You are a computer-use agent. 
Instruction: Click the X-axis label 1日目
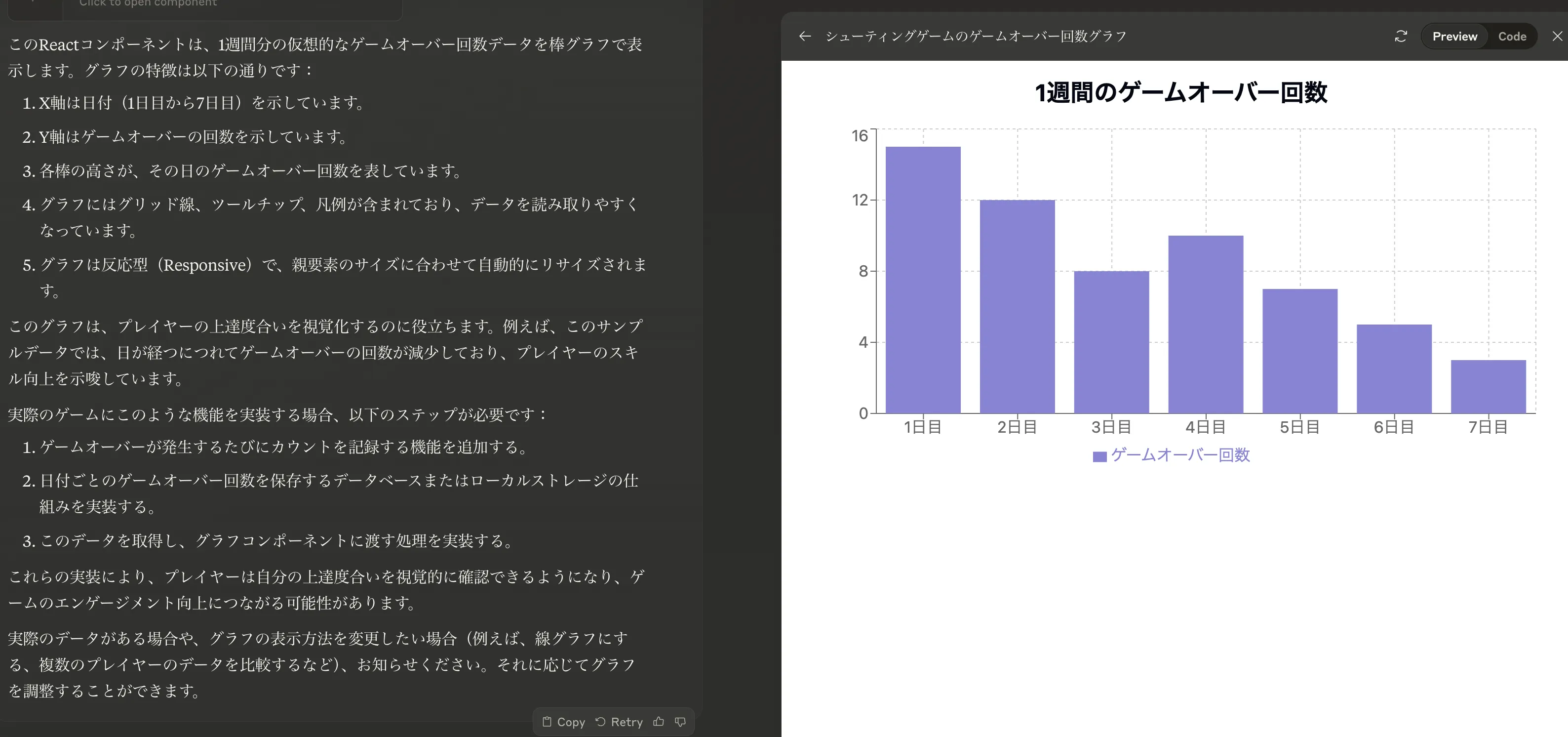click(923, 427)
